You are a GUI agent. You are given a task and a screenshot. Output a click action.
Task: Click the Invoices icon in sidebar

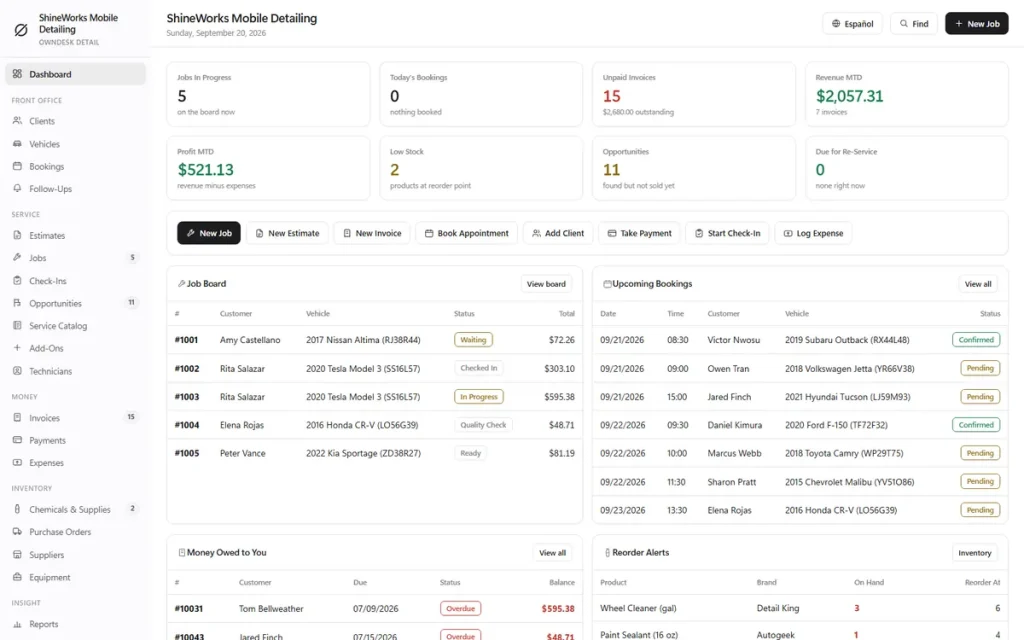(x=18, y=417)
